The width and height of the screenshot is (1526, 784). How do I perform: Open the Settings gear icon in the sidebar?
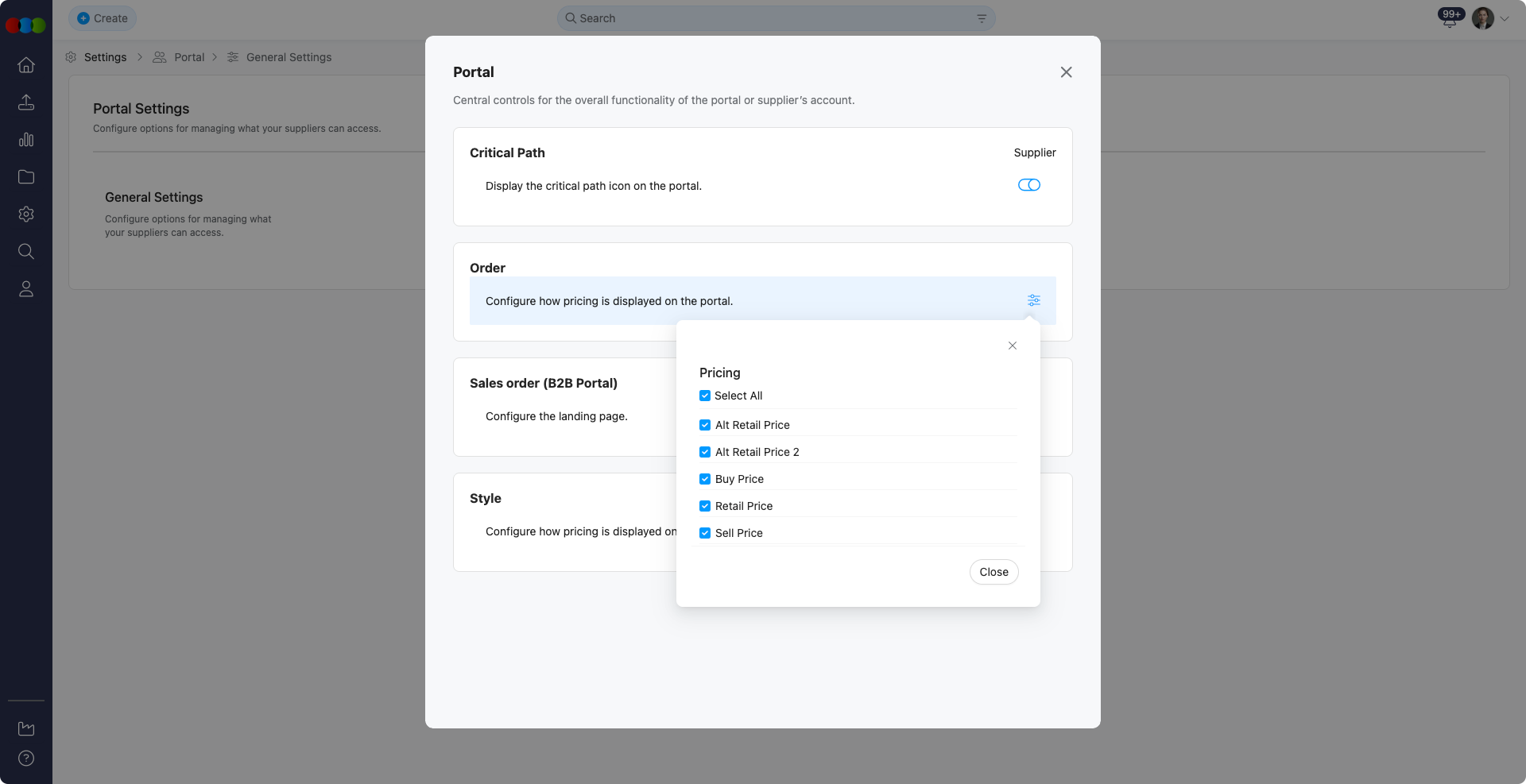[x=26, y=214]
